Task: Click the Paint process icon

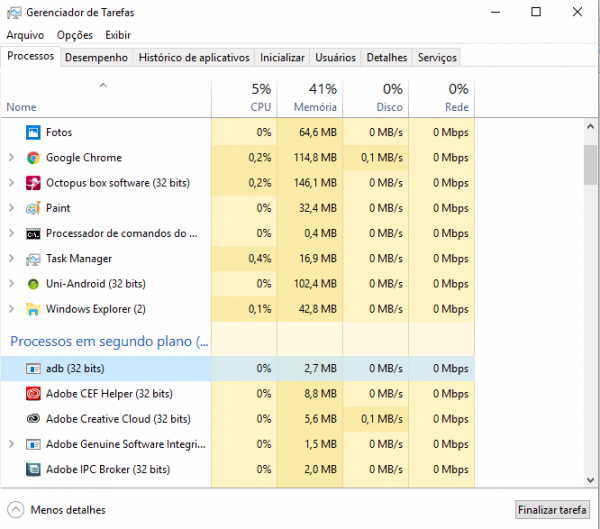Action: tap(33, 208)
